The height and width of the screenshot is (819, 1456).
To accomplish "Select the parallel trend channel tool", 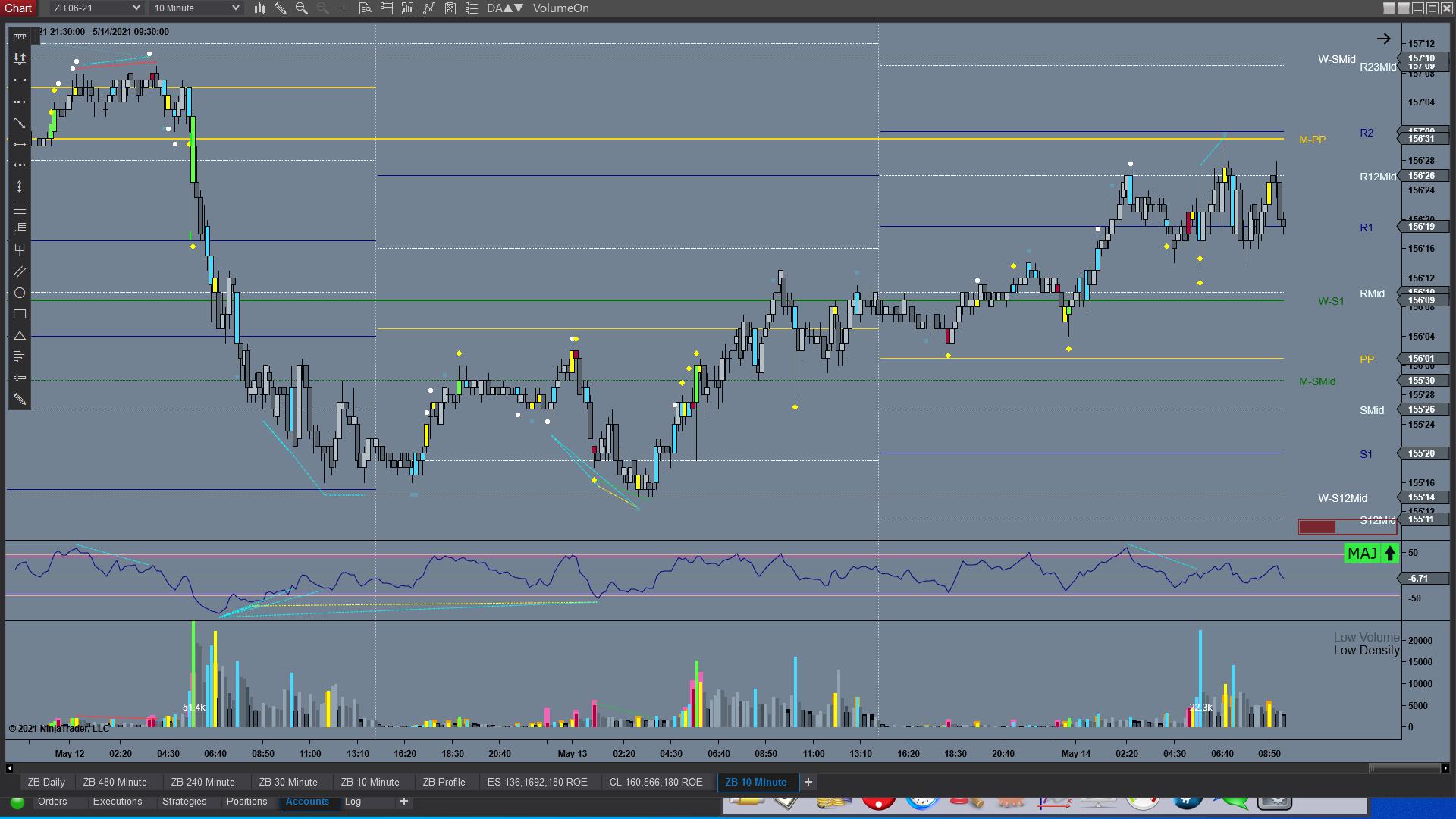I will [x=20, y=271].
